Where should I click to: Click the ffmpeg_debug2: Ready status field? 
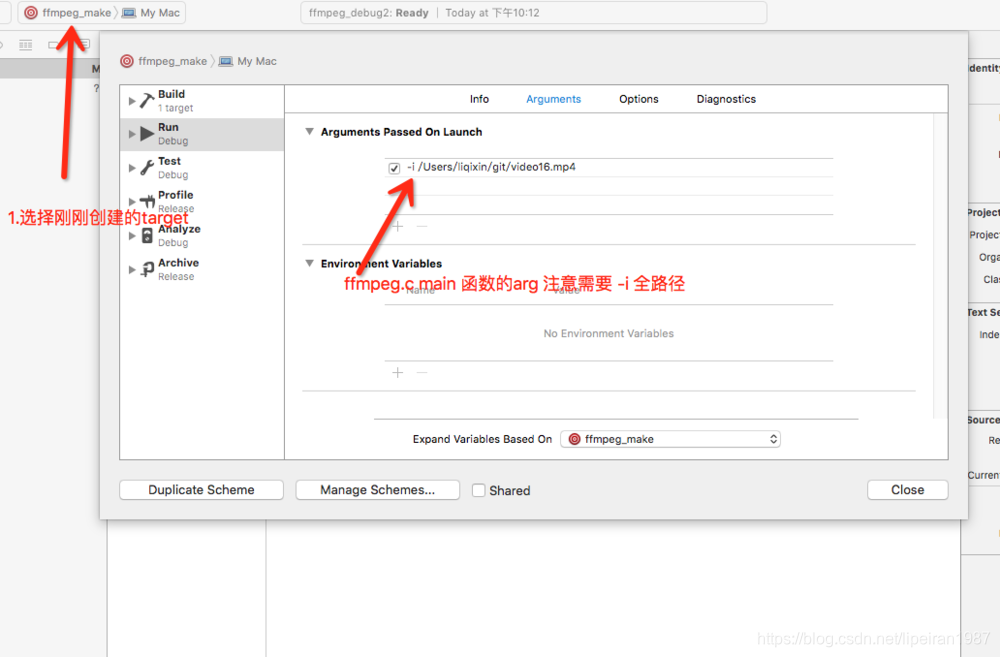533,13
